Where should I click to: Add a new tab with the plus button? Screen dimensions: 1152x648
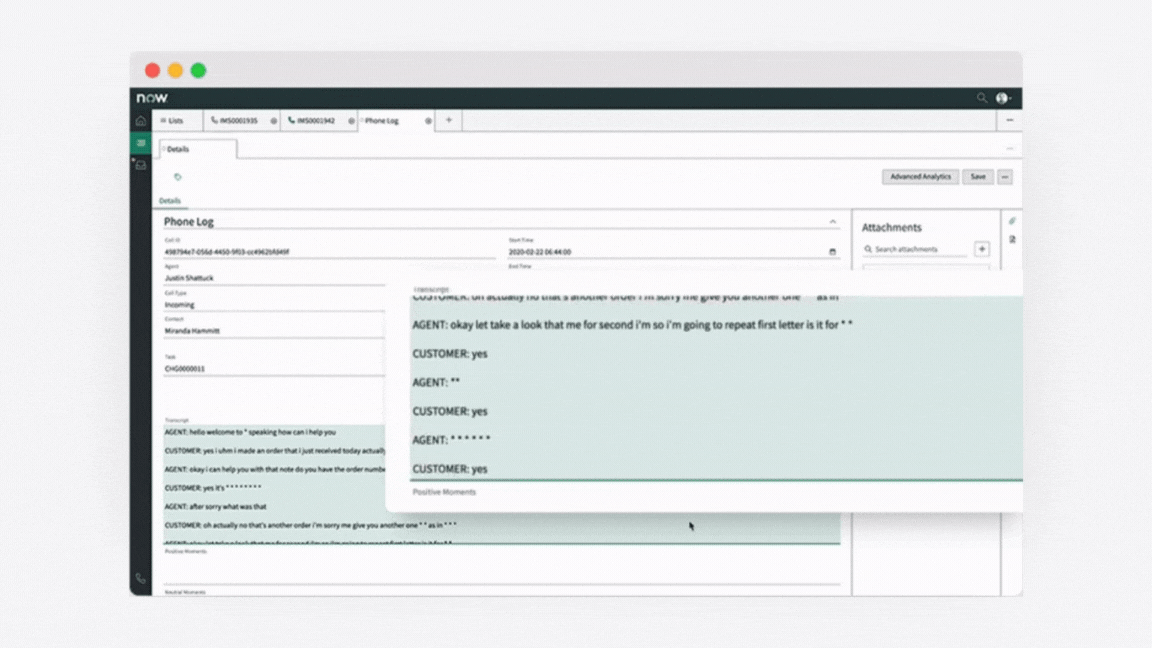pyautogui.click(x=449, y=120)
